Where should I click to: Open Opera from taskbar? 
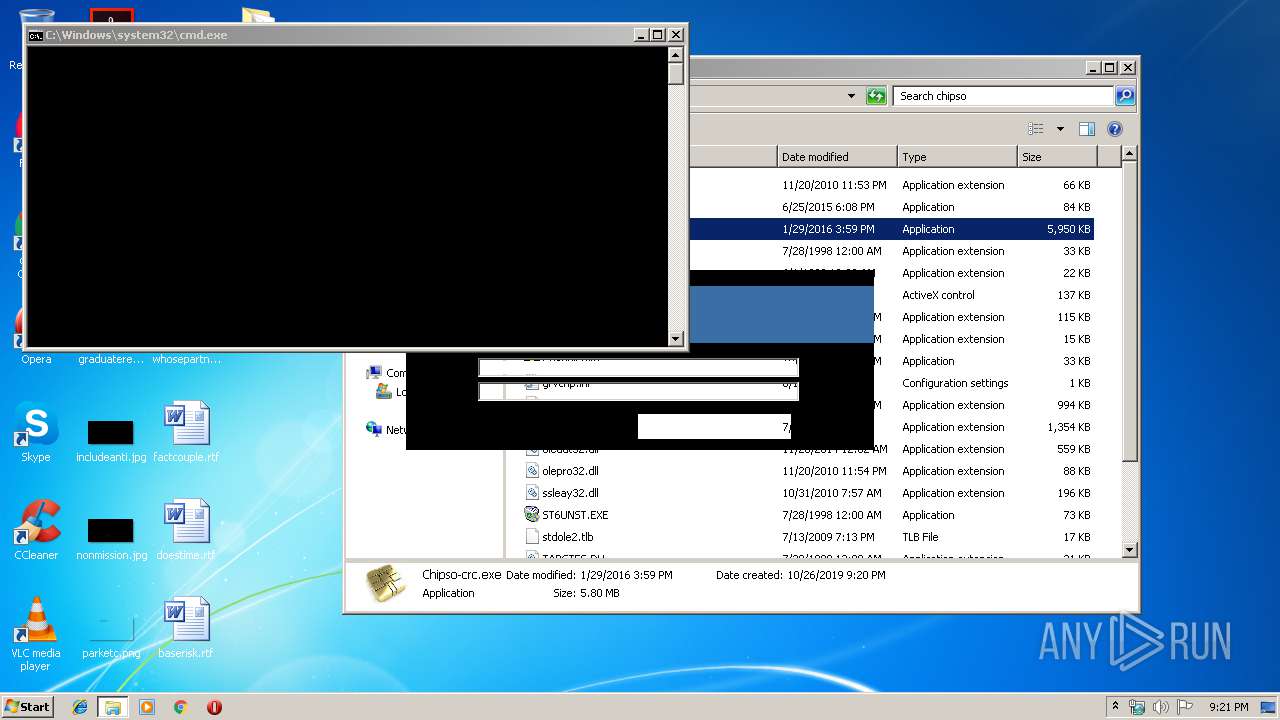(214, 707)
